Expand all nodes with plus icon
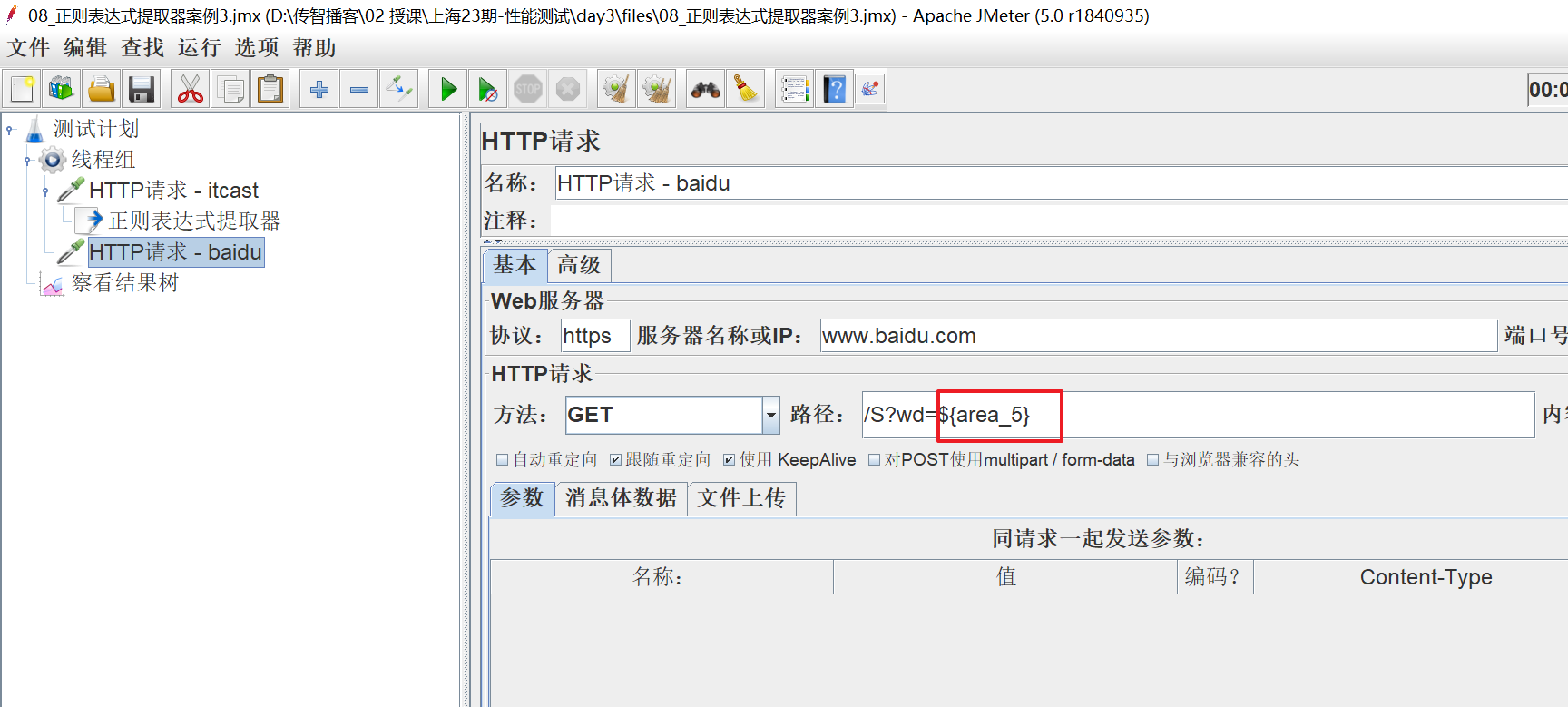This screenshot has height=707, width=1568. (x=319, y=89)
